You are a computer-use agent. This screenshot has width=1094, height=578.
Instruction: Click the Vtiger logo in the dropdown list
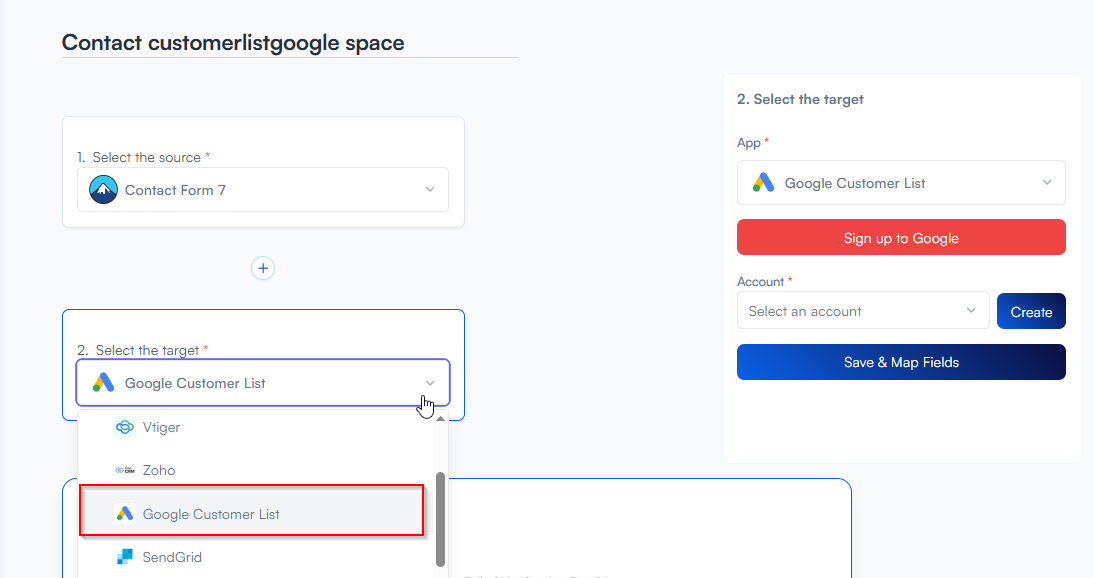(x=125, y=427)
